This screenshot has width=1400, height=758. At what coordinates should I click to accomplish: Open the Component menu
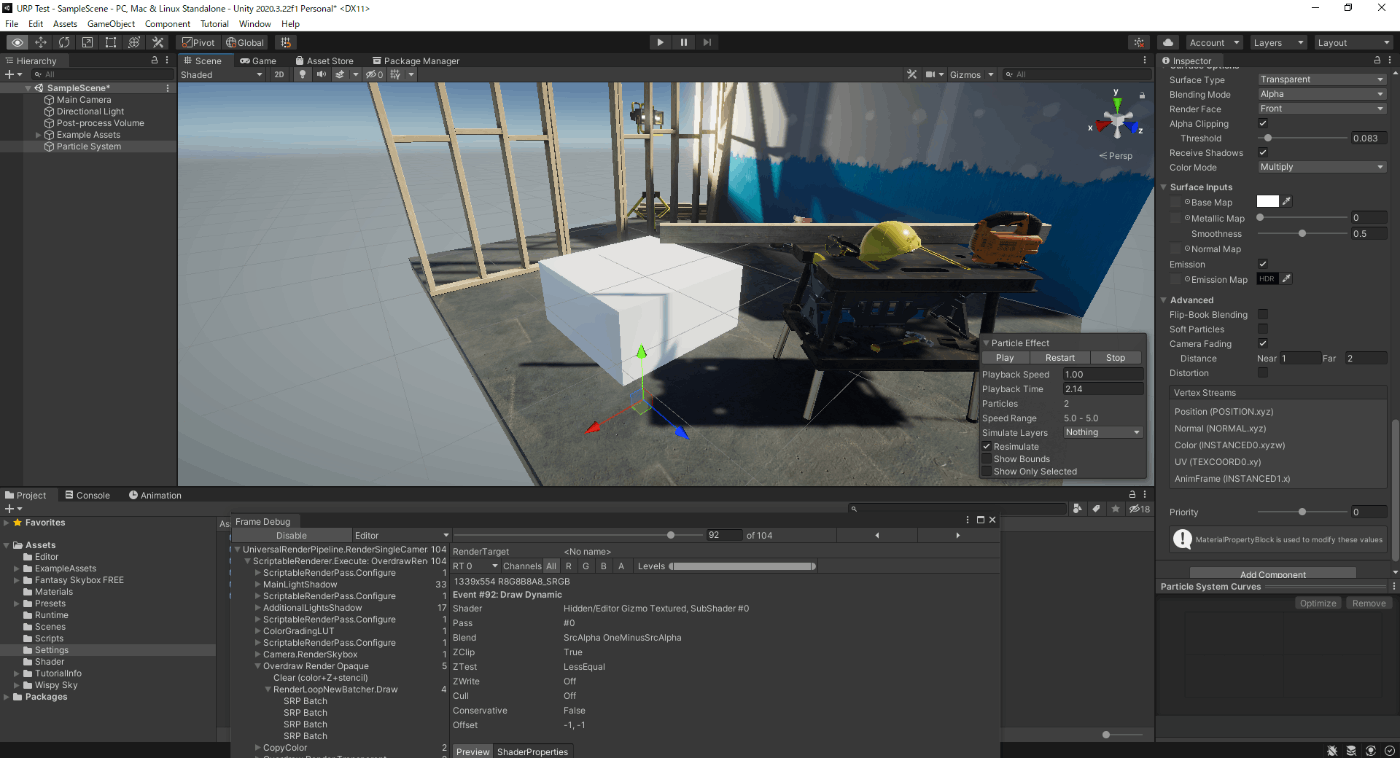pos(168,24)
